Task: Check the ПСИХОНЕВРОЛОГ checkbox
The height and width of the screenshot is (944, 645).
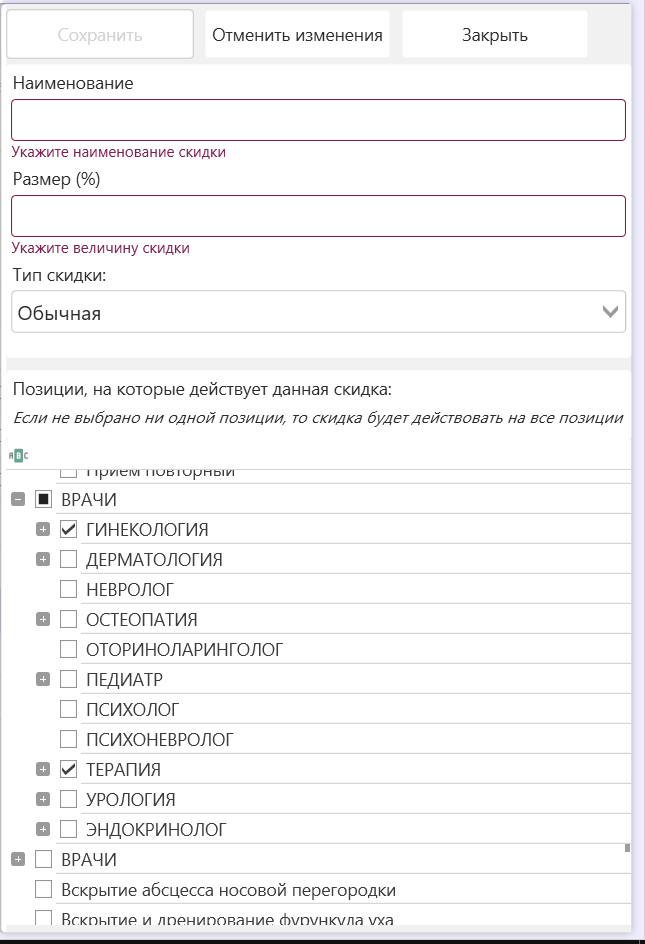Action: point(69,739)
